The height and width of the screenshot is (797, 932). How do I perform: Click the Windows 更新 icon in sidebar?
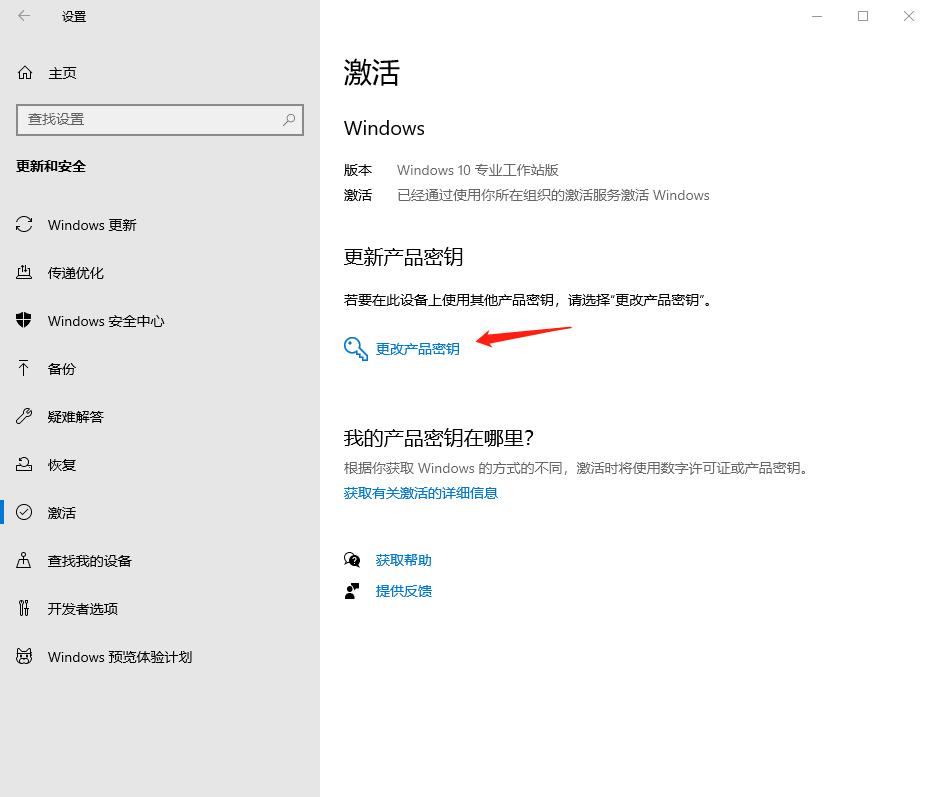click(24, 225)
